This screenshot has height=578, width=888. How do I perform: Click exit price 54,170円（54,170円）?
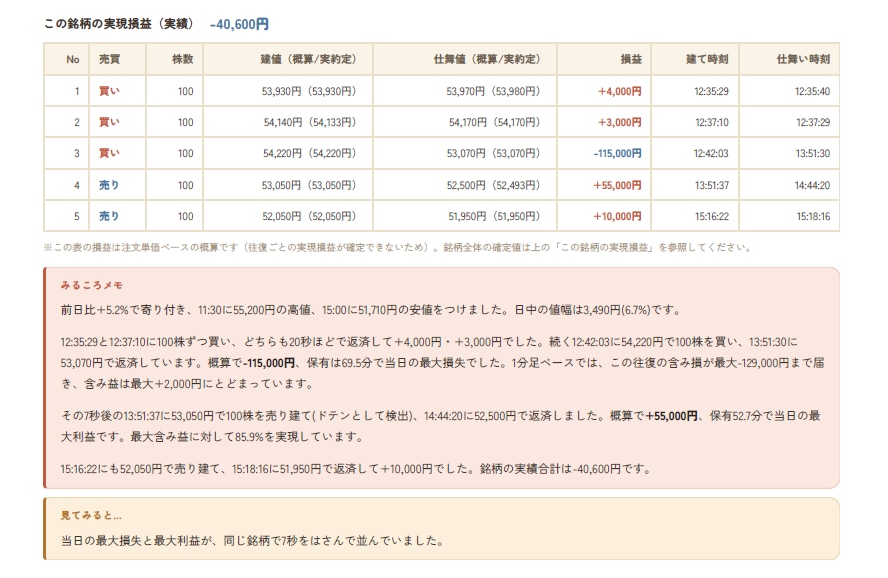[x=497, y=122]
